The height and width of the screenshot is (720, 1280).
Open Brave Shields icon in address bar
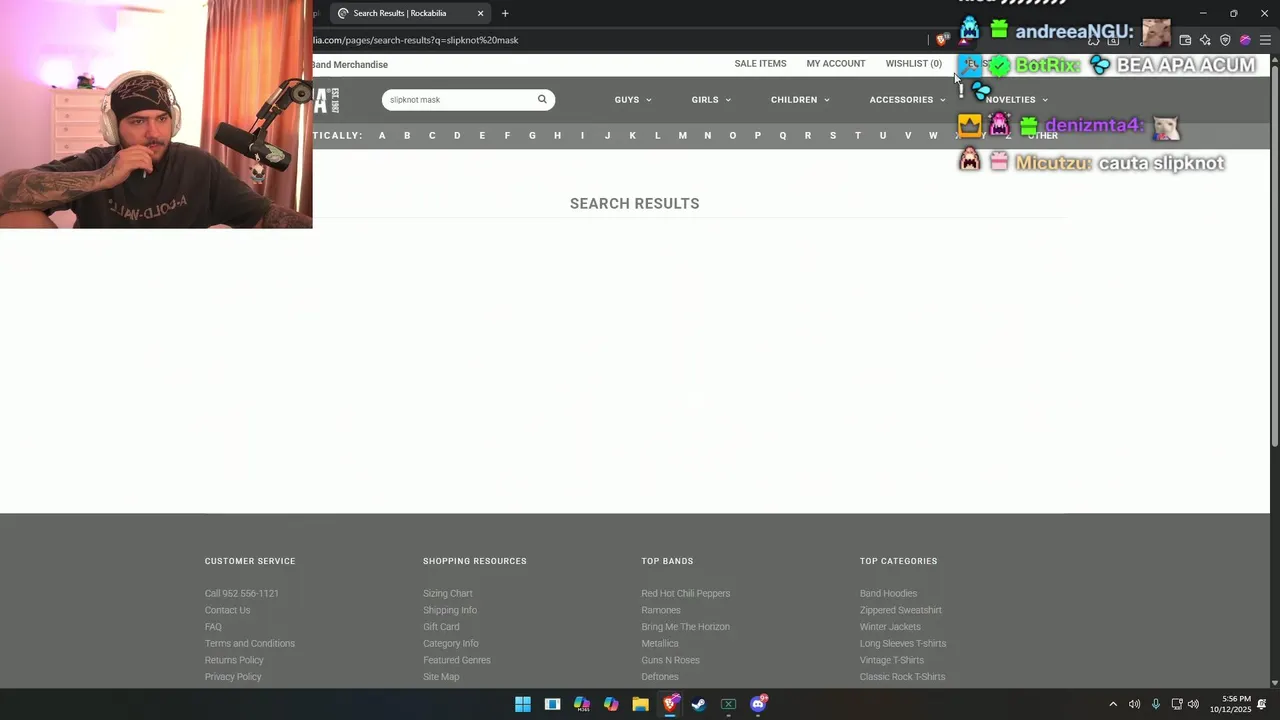[x=942, y=40]
